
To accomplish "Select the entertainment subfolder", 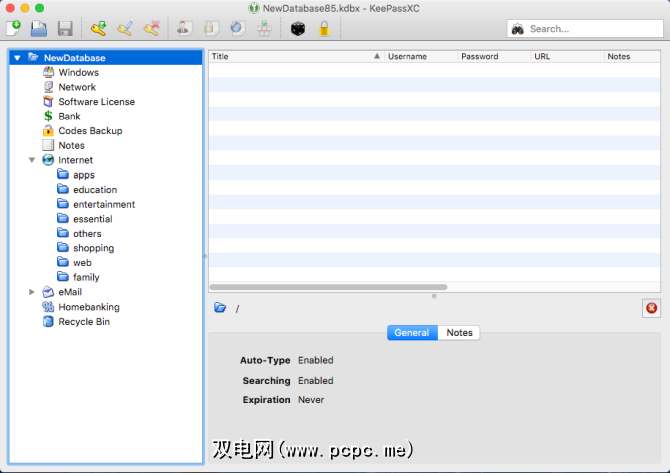I will (x=104, y=204).
